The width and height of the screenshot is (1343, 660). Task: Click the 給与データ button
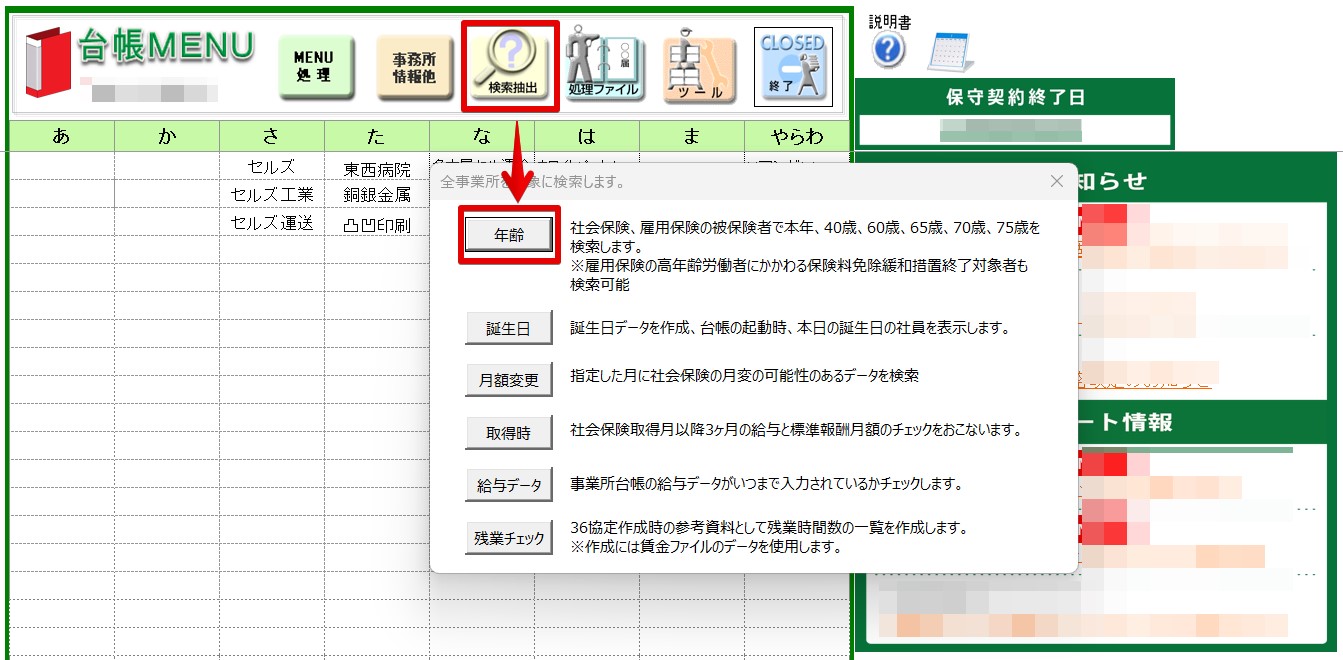[x=509, y=485]
